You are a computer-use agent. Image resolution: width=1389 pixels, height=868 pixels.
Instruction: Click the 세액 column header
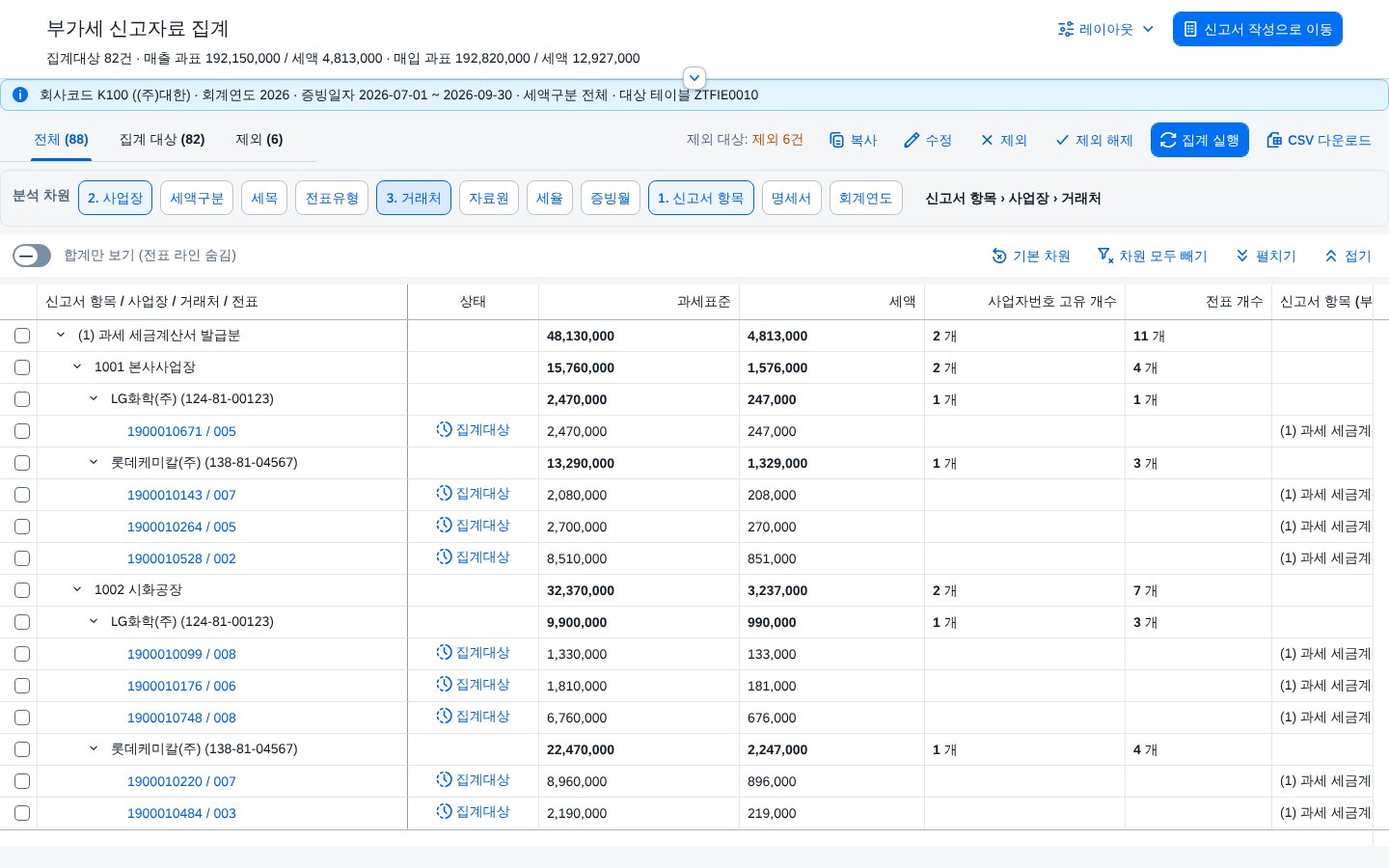coord(831,302)
